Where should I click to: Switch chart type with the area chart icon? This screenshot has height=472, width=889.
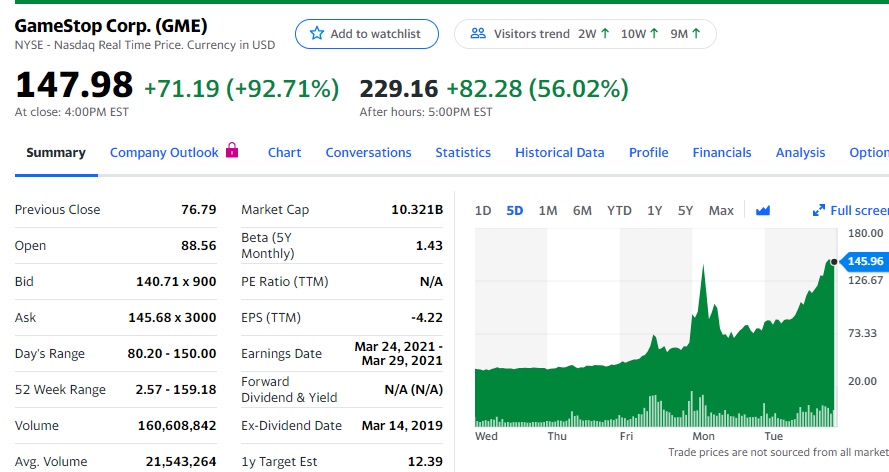coord(763,211)
